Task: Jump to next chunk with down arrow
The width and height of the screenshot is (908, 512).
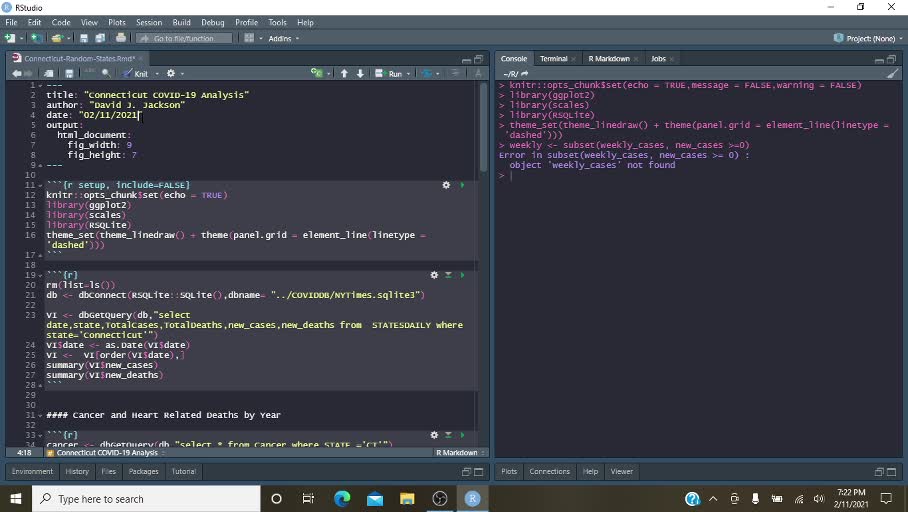Action: tap(360, 74)
